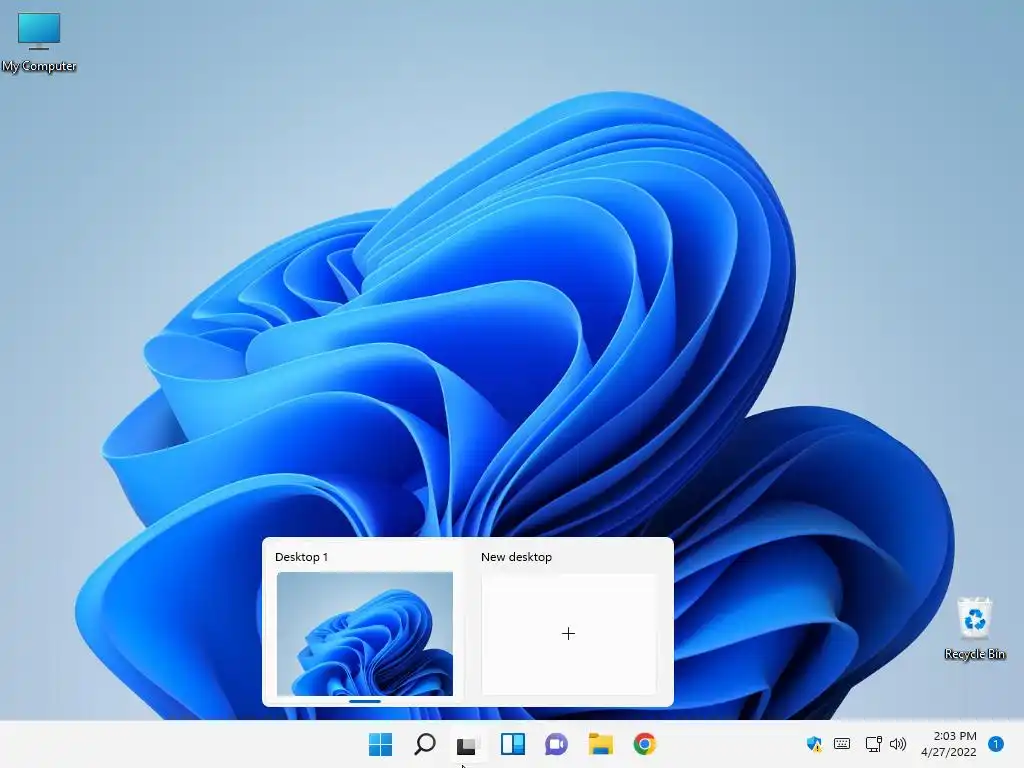Image resolution: width=1024 pixels, height=768 pixels.
Task: Launch Google Chrome from taskbar
Action: click(x=645, y=744)
